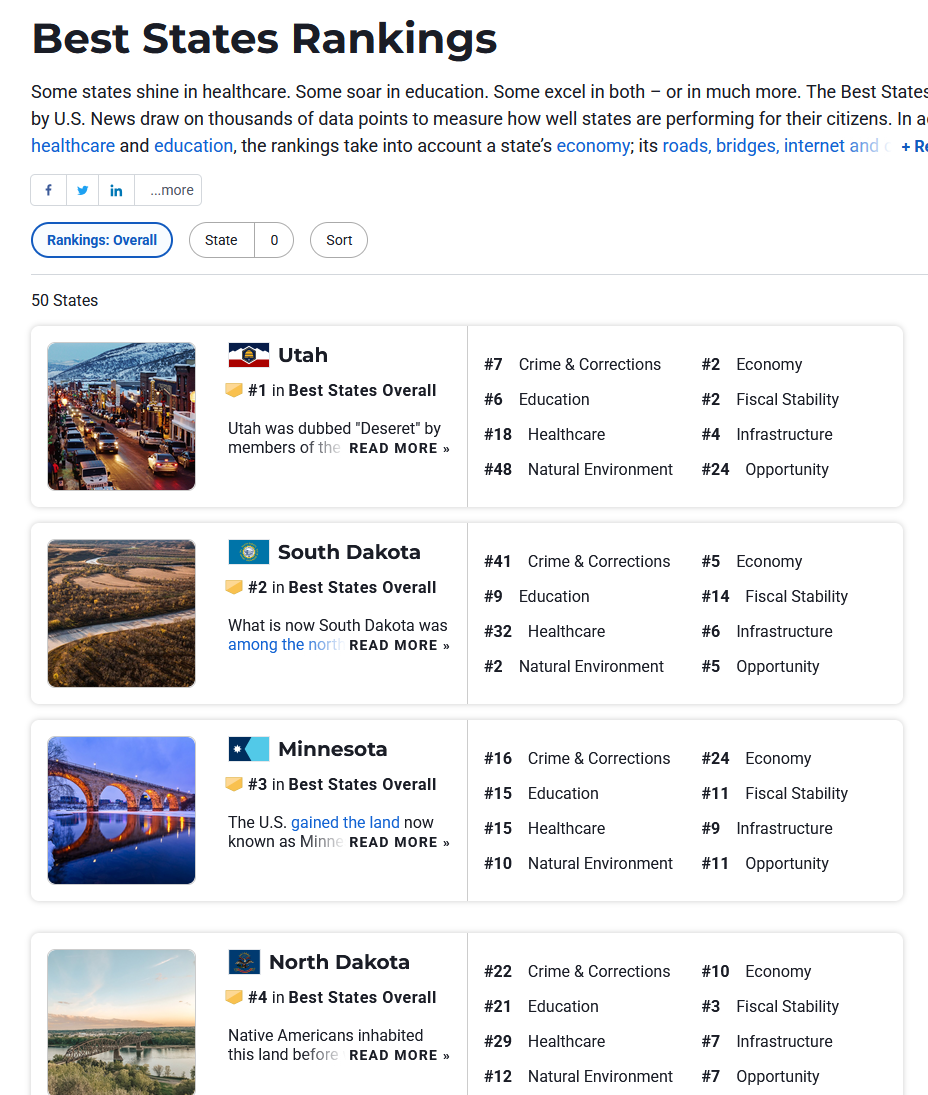Click READ MORE under Utah description

399,448
